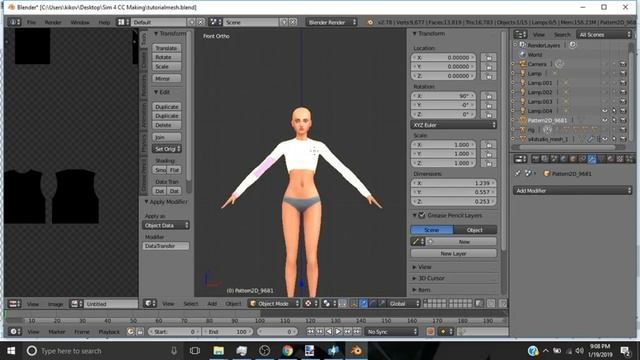Click the Blender logo icon in the info header
Image resolution: width=640 pixels, height=360 pixels.
point(370,22)
